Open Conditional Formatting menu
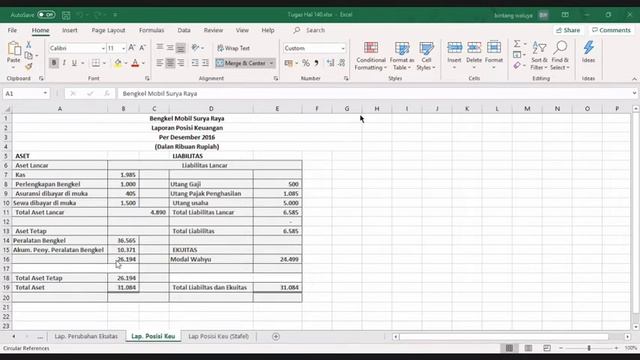This screenshot has width=640, height=360. coord(371,56)
